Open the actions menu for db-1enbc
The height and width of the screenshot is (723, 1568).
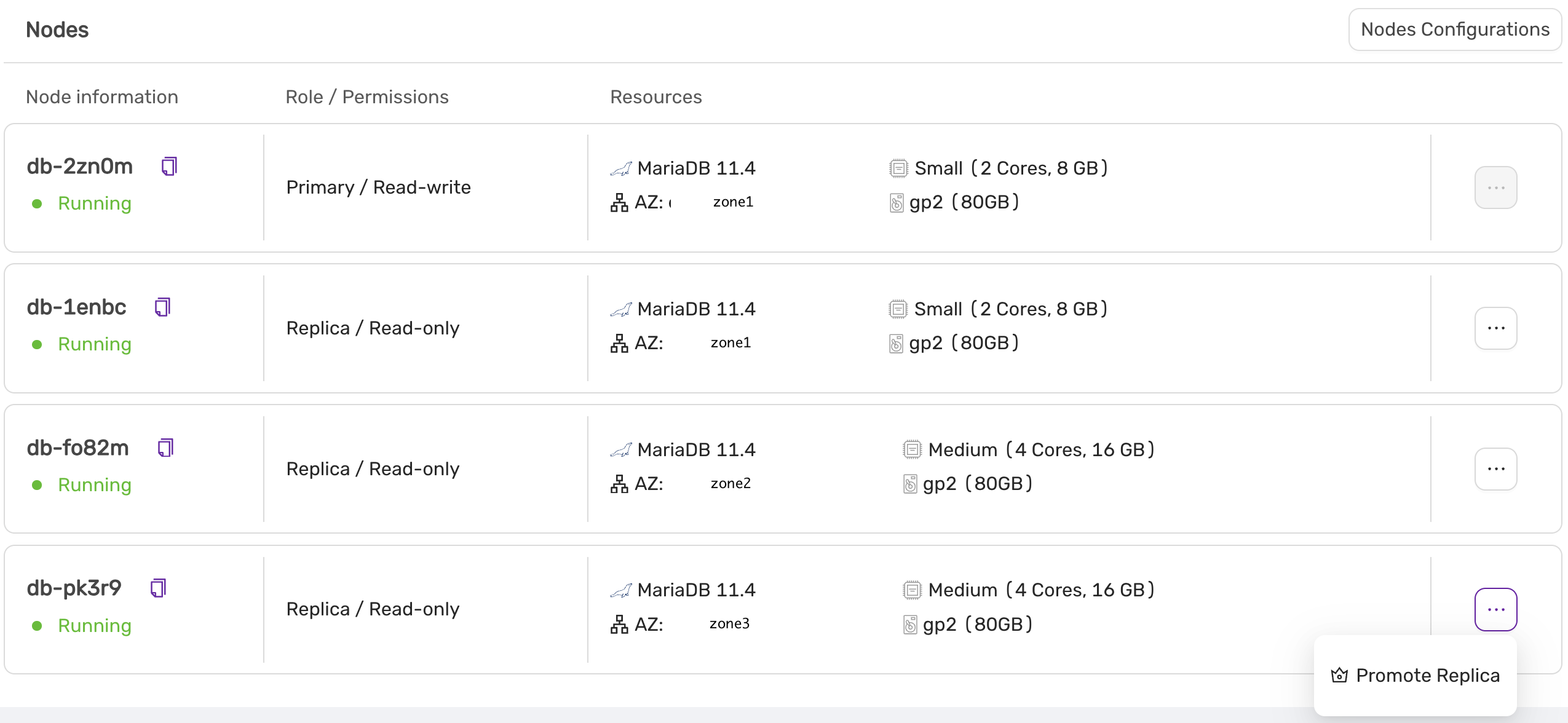click(1495, 328)
